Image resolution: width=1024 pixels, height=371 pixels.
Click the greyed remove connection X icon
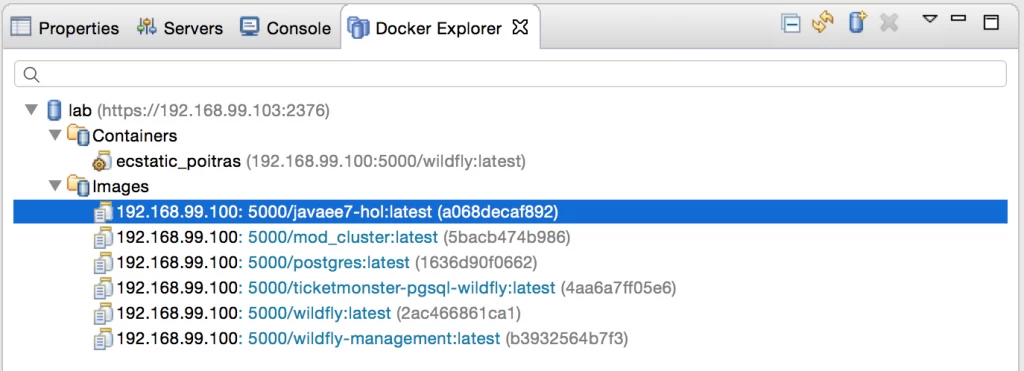[x=889, y=24]
